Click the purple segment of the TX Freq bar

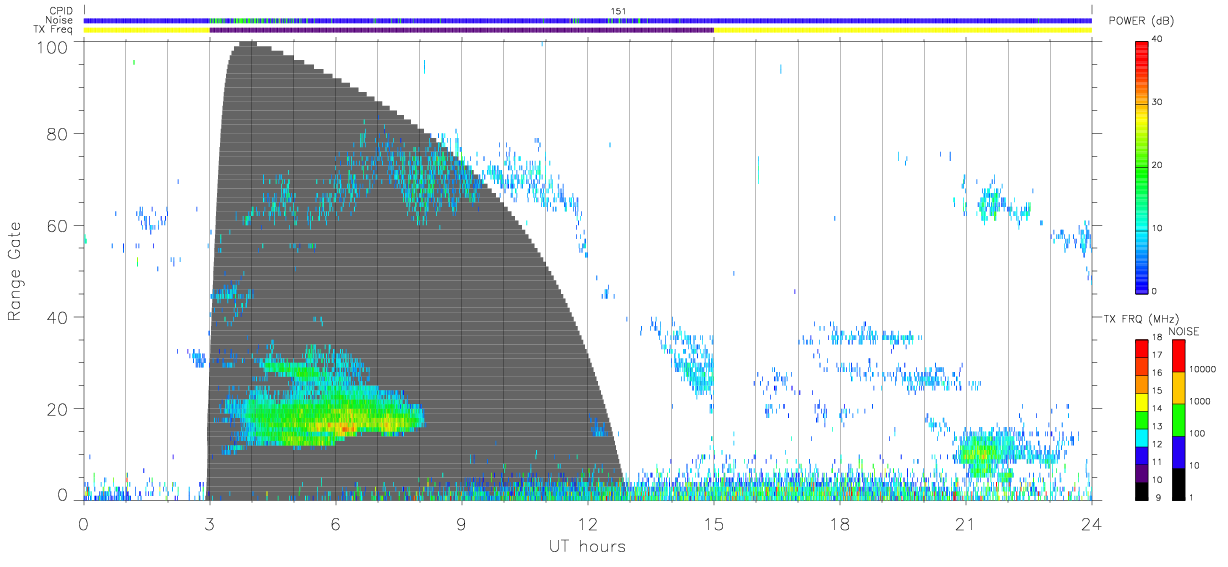(x=461, y=30)
